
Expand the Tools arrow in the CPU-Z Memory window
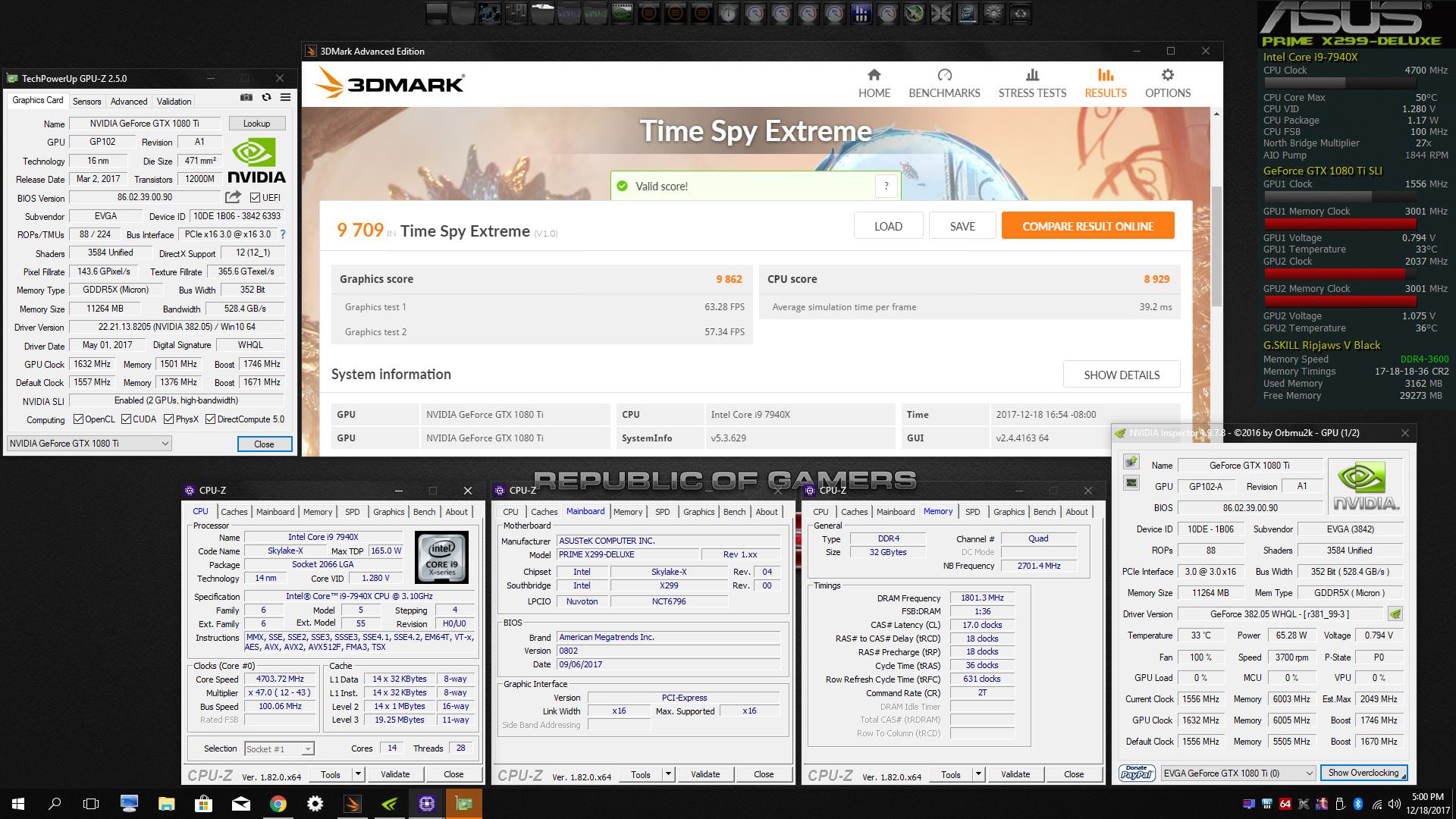click(978, 774)
